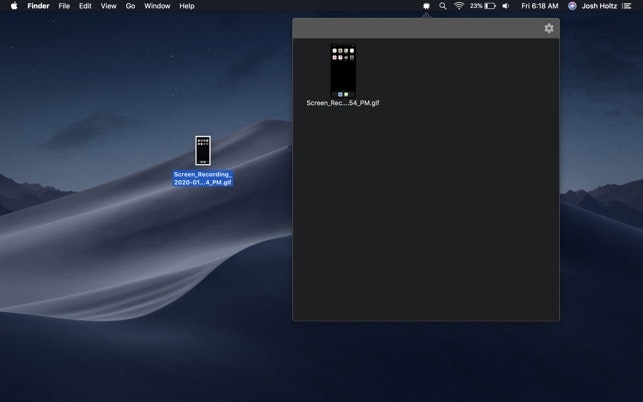643x402 pixels.
Task: Open the Window menu
Action: point(157,6)
